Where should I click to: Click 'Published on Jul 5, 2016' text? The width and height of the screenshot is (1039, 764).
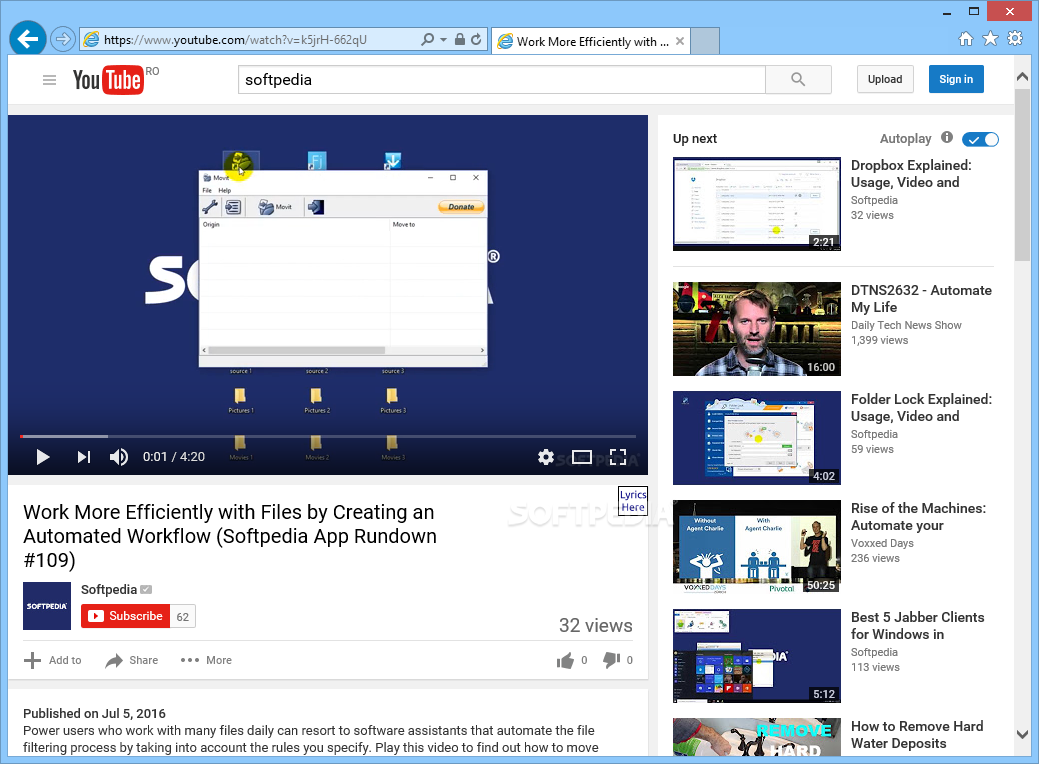(94, 714)
